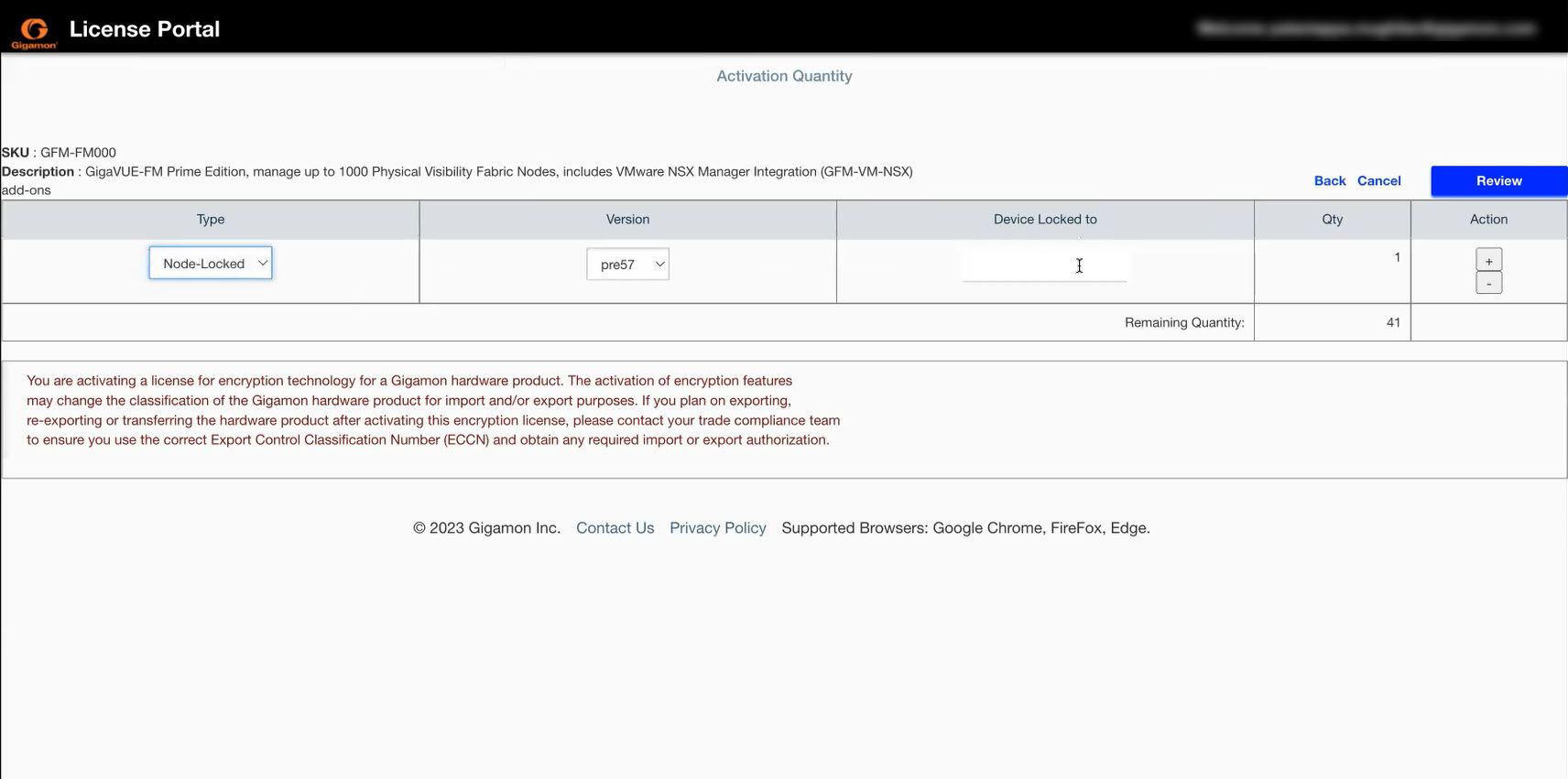
Task: Click the minus button in Action column
Action: pyautogui.click(x=1488, y=284)
